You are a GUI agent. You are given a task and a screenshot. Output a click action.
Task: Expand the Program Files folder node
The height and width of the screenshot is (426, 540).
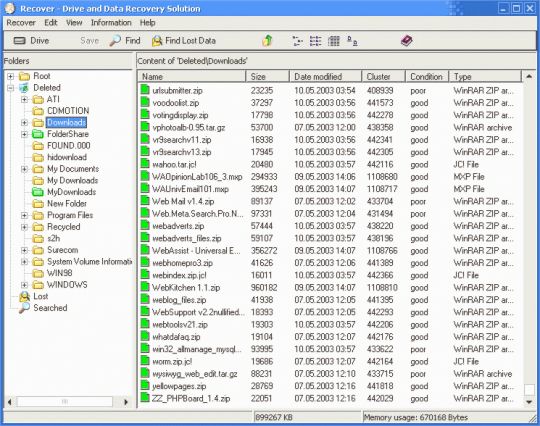point(24,215)
